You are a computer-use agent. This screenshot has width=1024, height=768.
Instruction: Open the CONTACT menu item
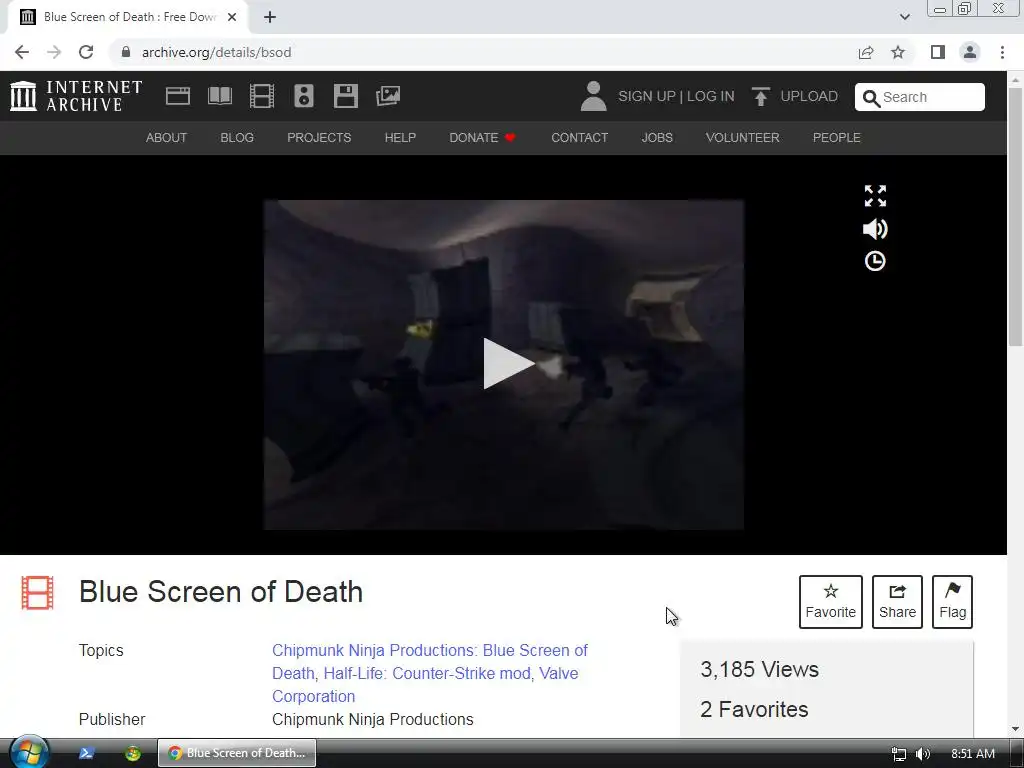click(x=579, y=138)
